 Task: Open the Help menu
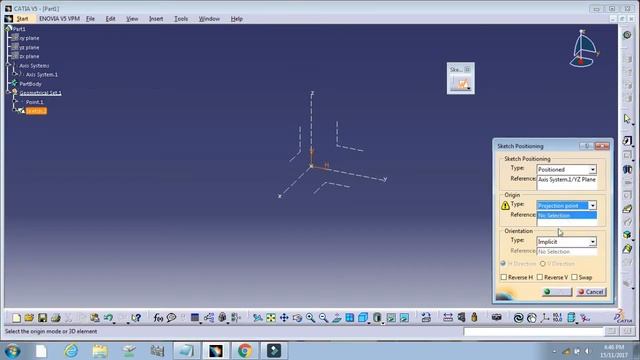click(x=236, y=19)
